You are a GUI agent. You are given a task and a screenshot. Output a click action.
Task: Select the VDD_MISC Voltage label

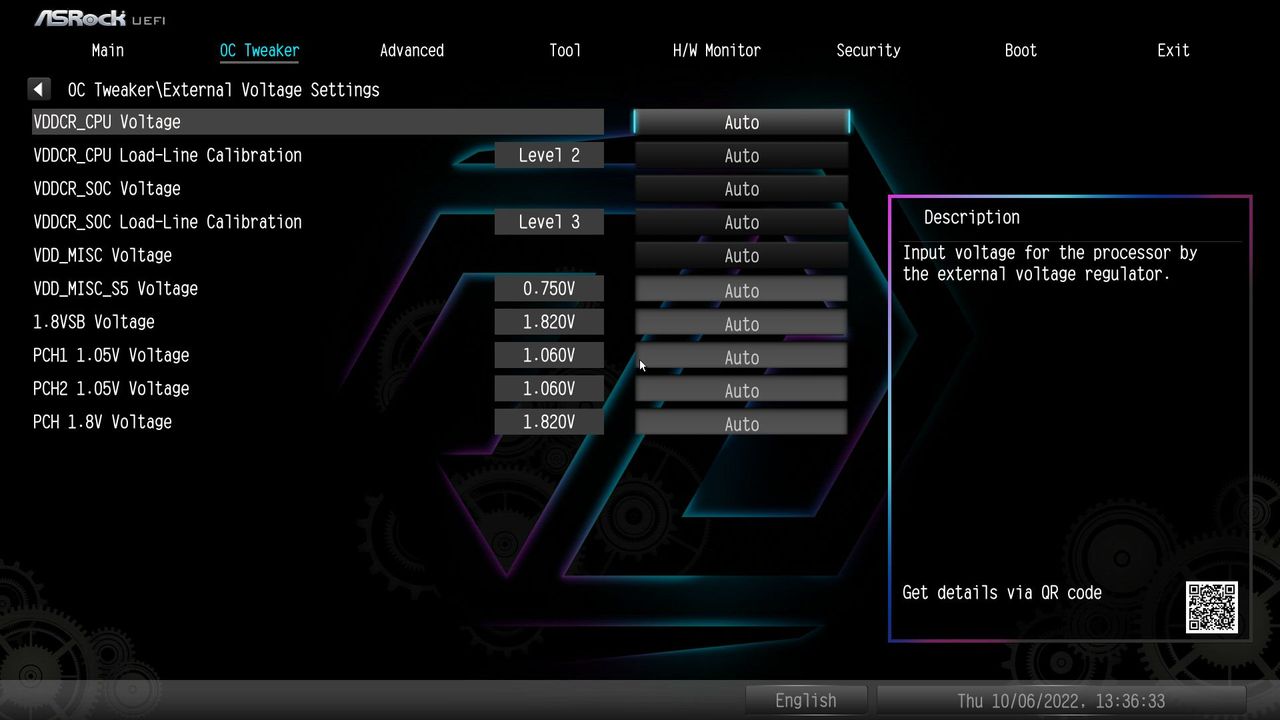pyautogui.click(x=102, y=255)
